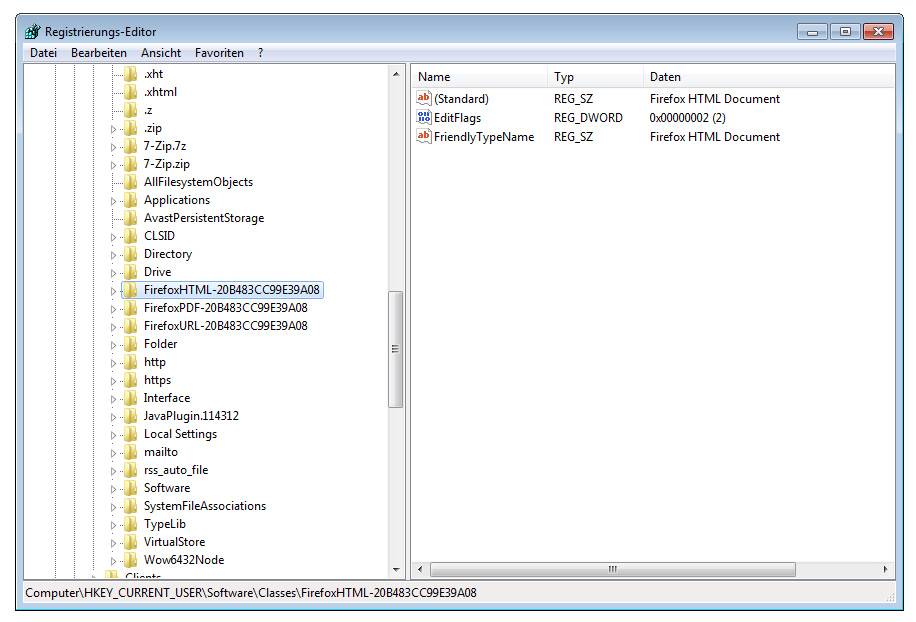Select the VirtualStore registry key
Image resolution: width=916 pixels, height=622 pixels.
(174, 542)
